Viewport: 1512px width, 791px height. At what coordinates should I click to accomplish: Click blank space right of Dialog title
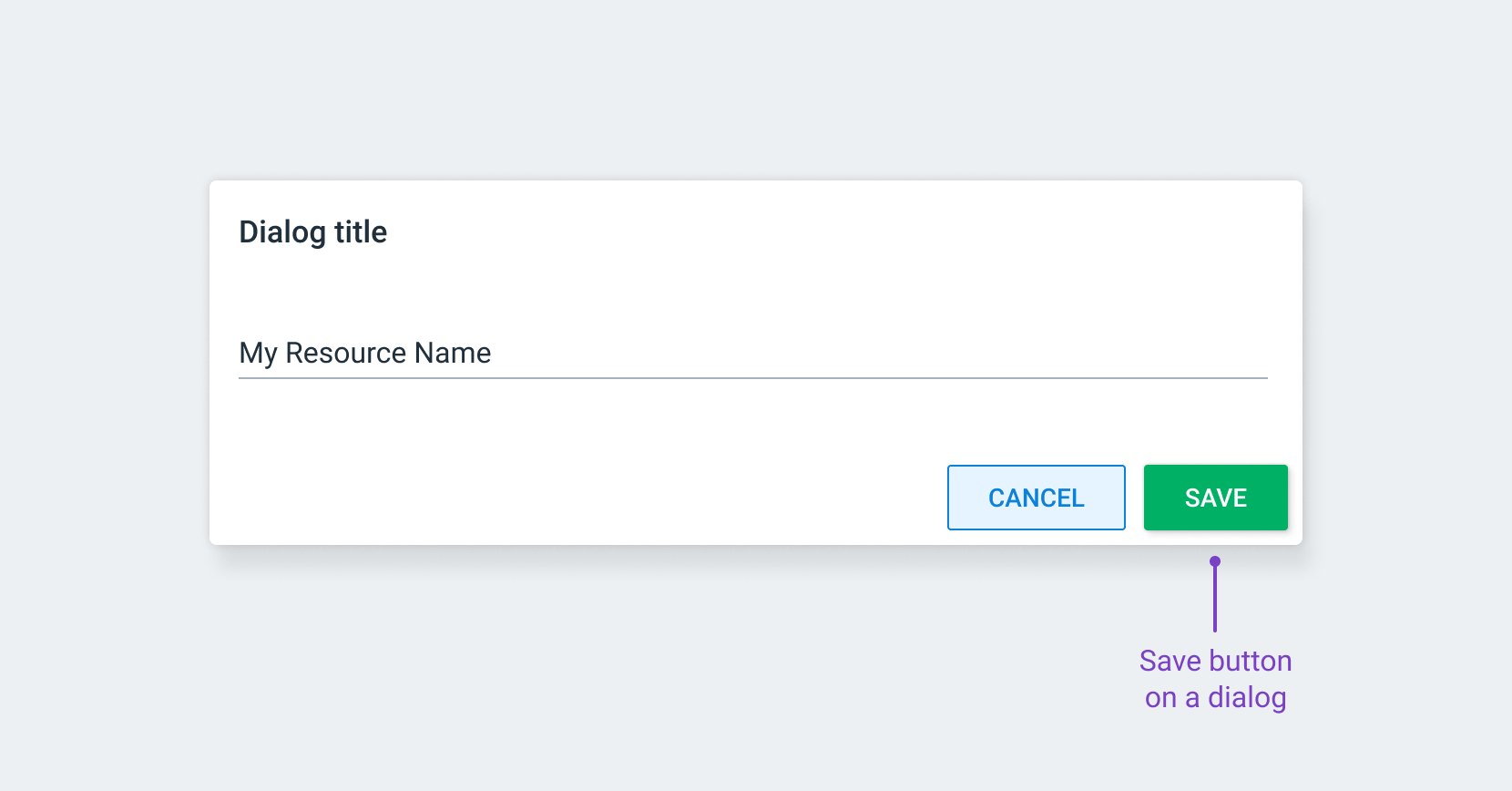pyautogui.click(x=820, y=232)
